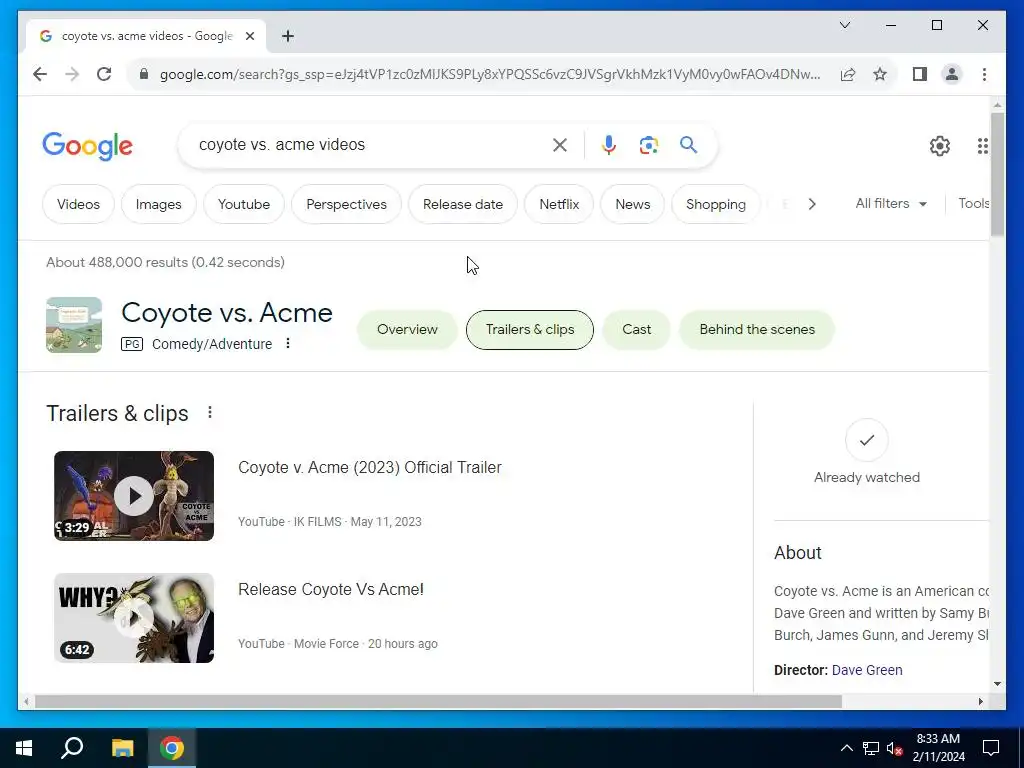This screenshot has width=1024, height=768.
Task: Select the Youtube filter chip
Action: tap(244, 204)
